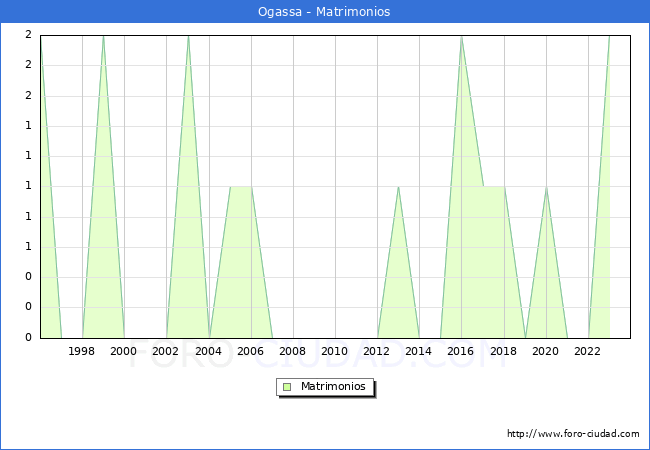Click the 1999 peak of the chart
650x450 pixels.
coord(103,36)
